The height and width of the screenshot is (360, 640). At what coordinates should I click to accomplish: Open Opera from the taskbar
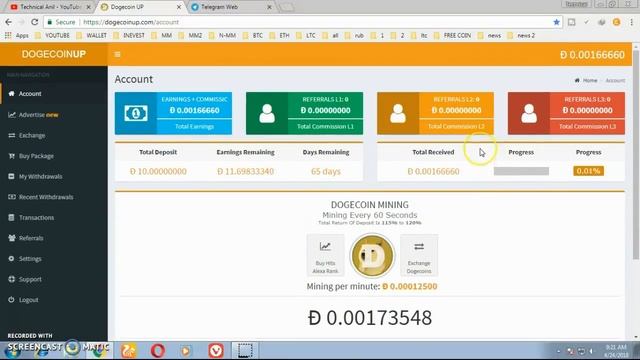click(158, 350)
